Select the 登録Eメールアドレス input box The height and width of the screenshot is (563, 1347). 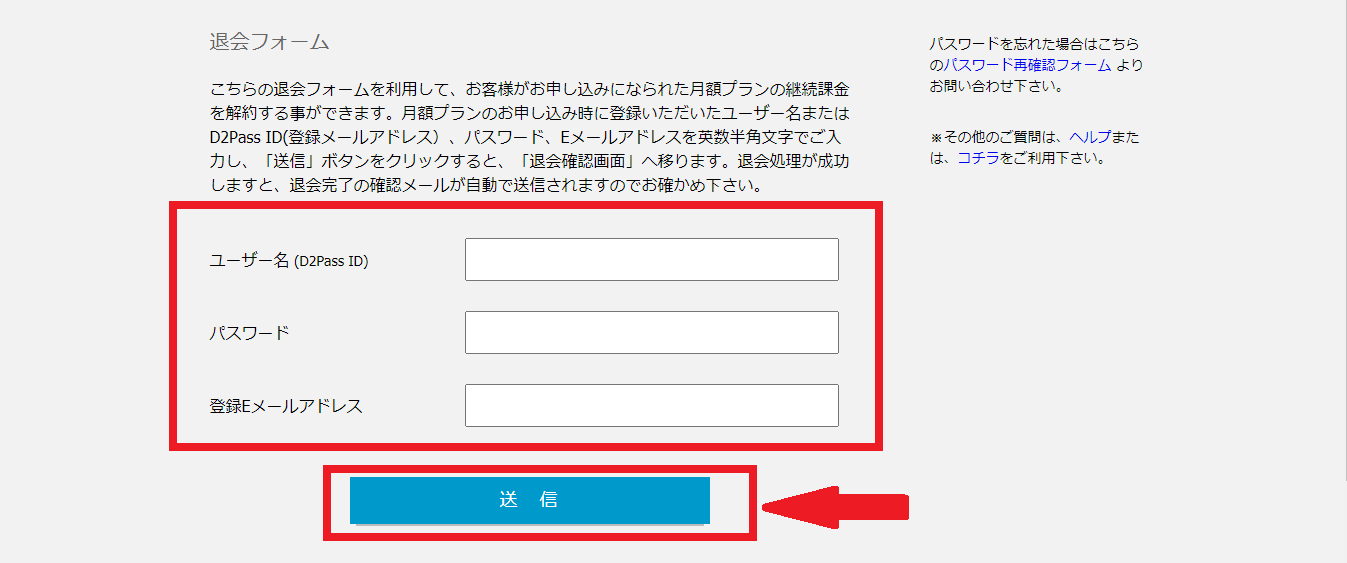[x=651, y=405]
